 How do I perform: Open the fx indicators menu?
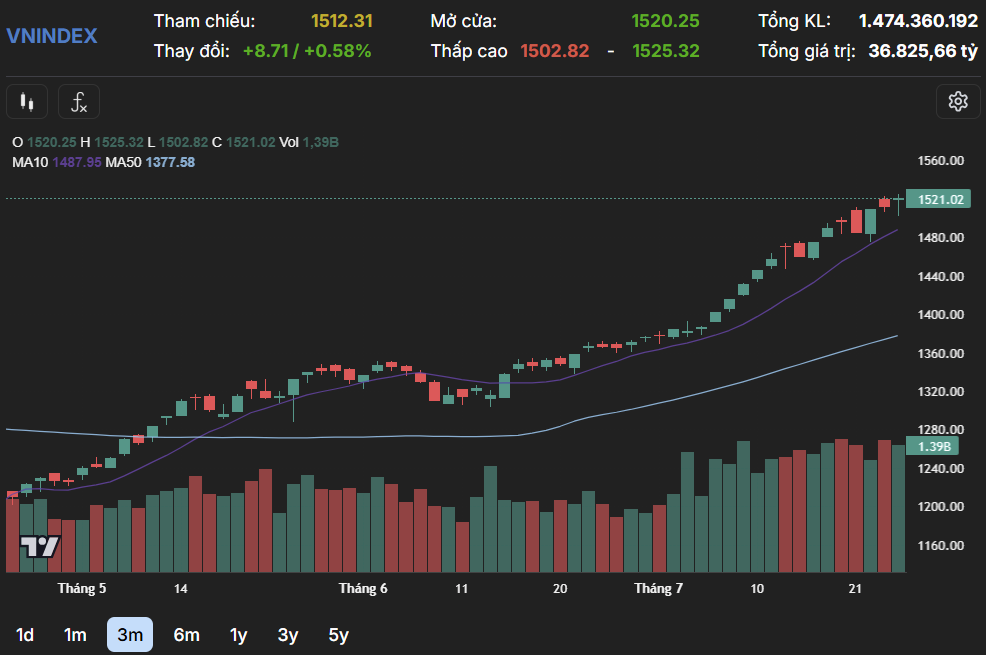point(78,101)
